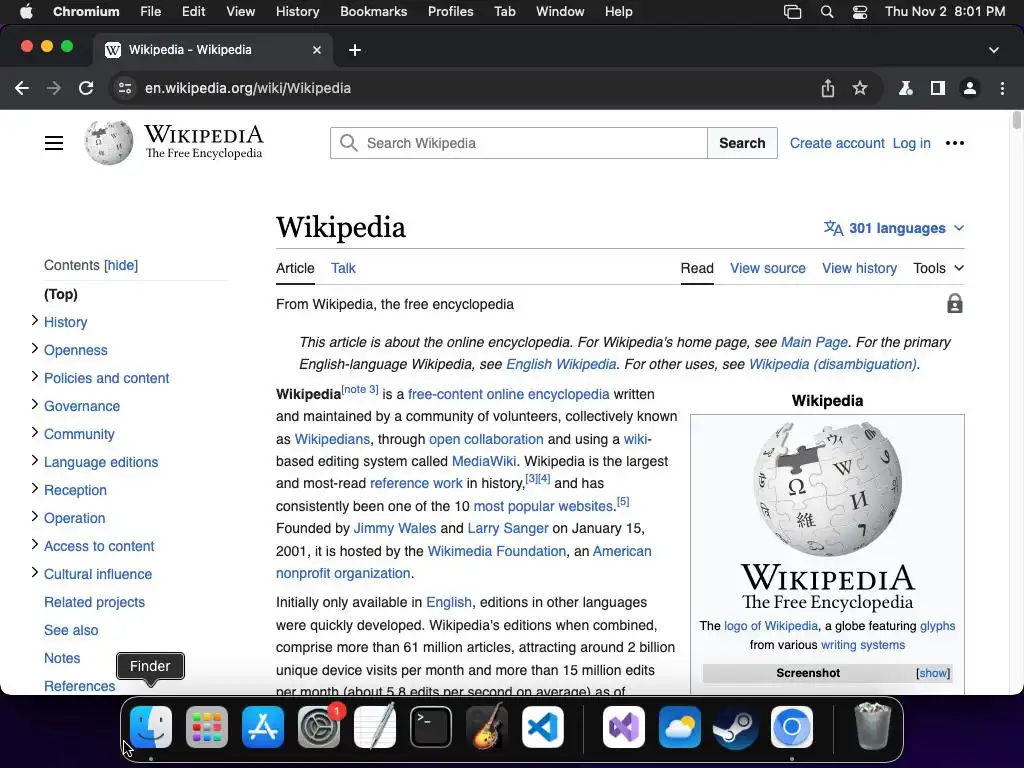Switch to the Talk tab
The image size is (1024, 768).
coord(343,268)
